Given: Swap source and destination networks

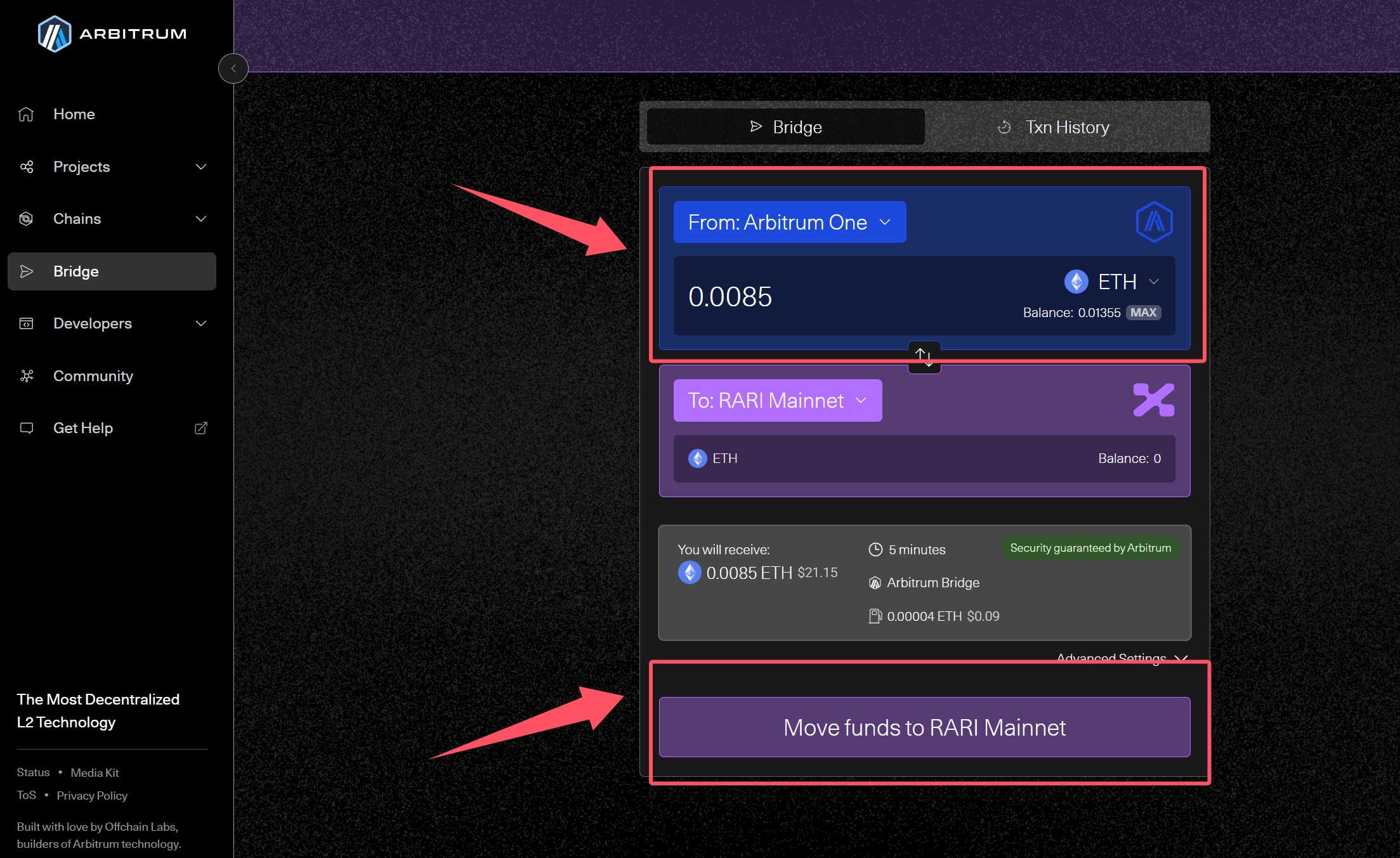Looking at the screenshot, I should [924, 357].
